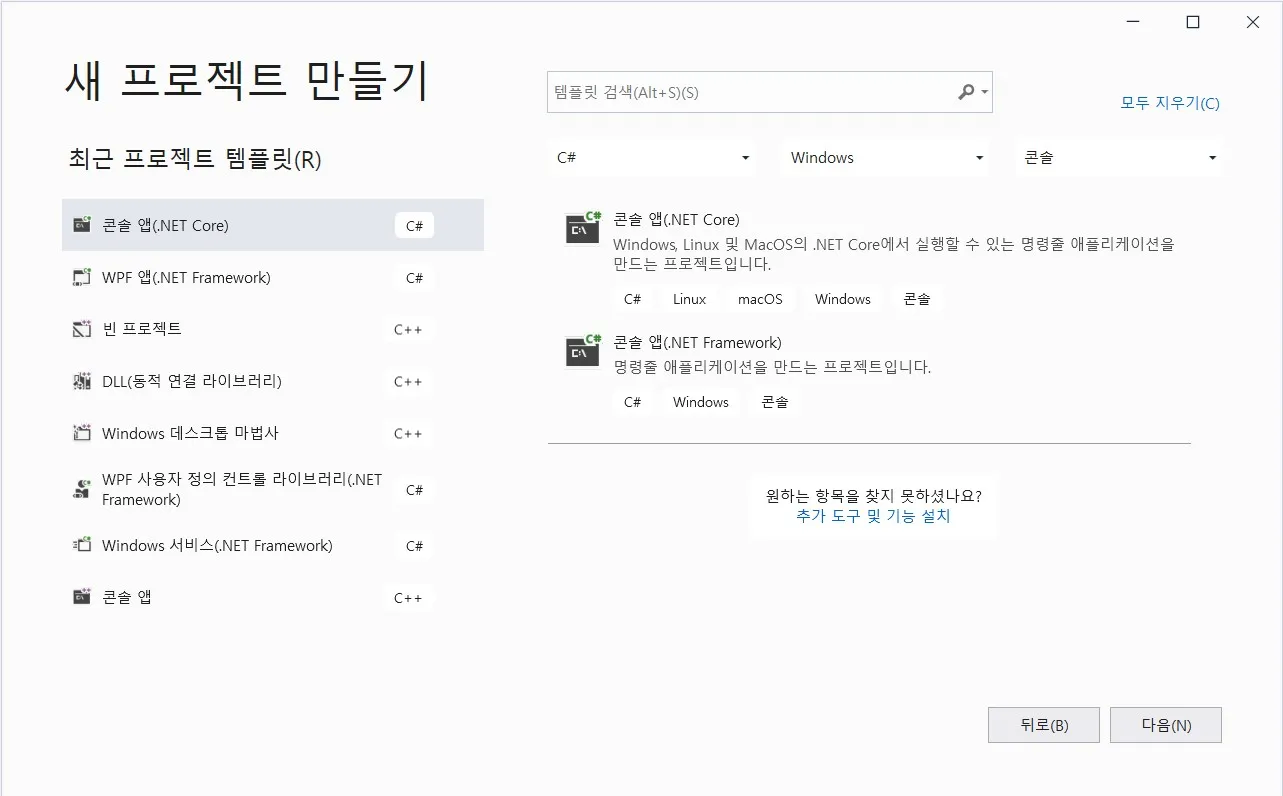Click the 추가 도구 및 기능 설치 link
Image resolution: width=1283 pixels, height=796 pixels.
[x=873, y=516]
